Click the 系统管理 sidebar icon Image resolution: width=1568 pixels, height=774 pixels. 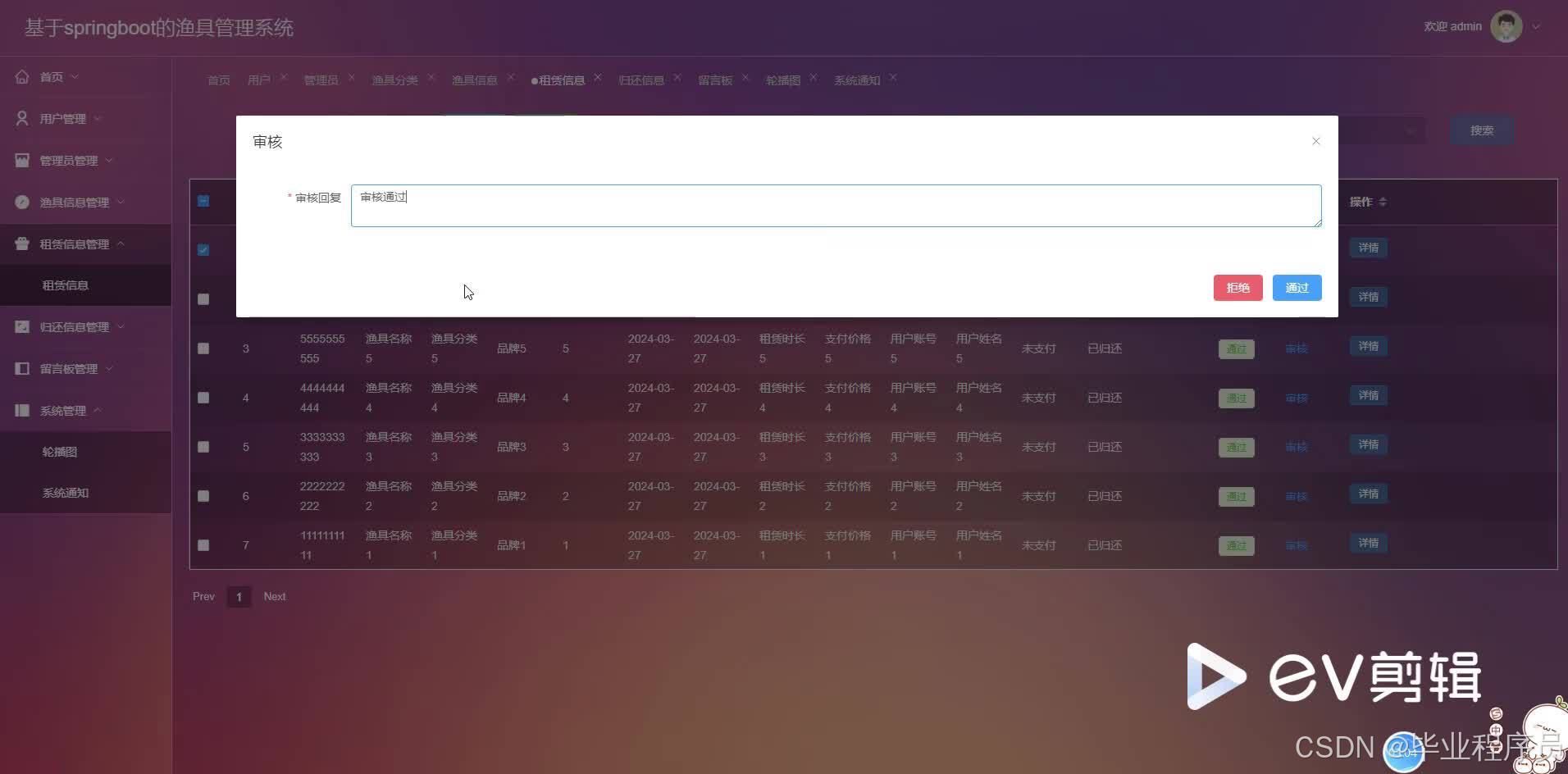[x=22, y=410]
